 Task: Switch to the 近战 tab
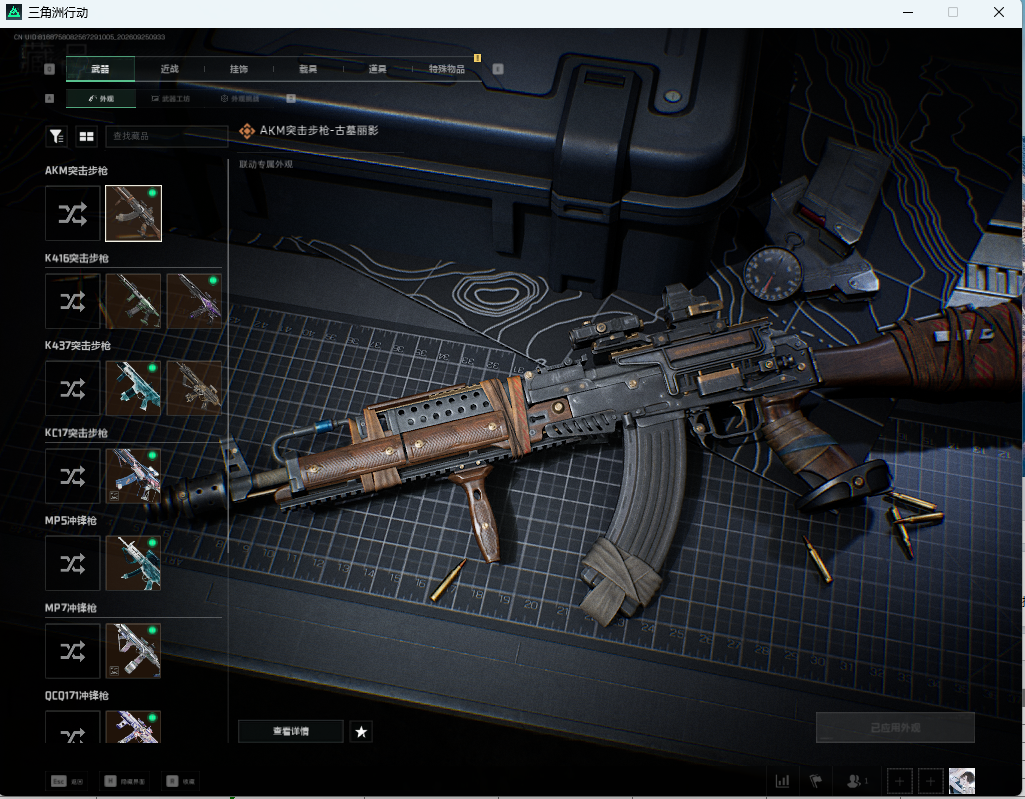169,69
